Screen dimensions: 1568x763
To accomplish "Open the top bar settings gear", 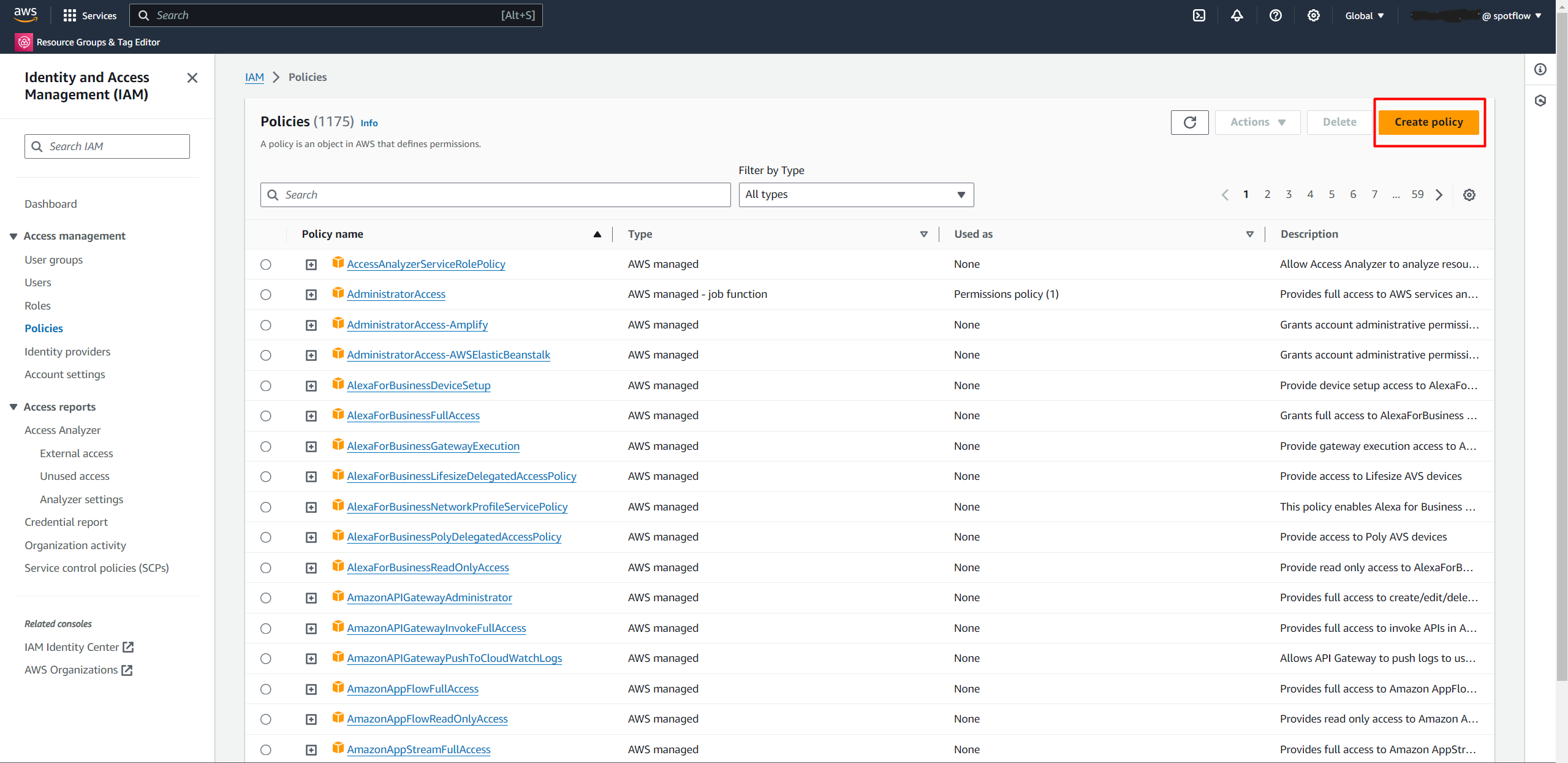I will 1314,15.
